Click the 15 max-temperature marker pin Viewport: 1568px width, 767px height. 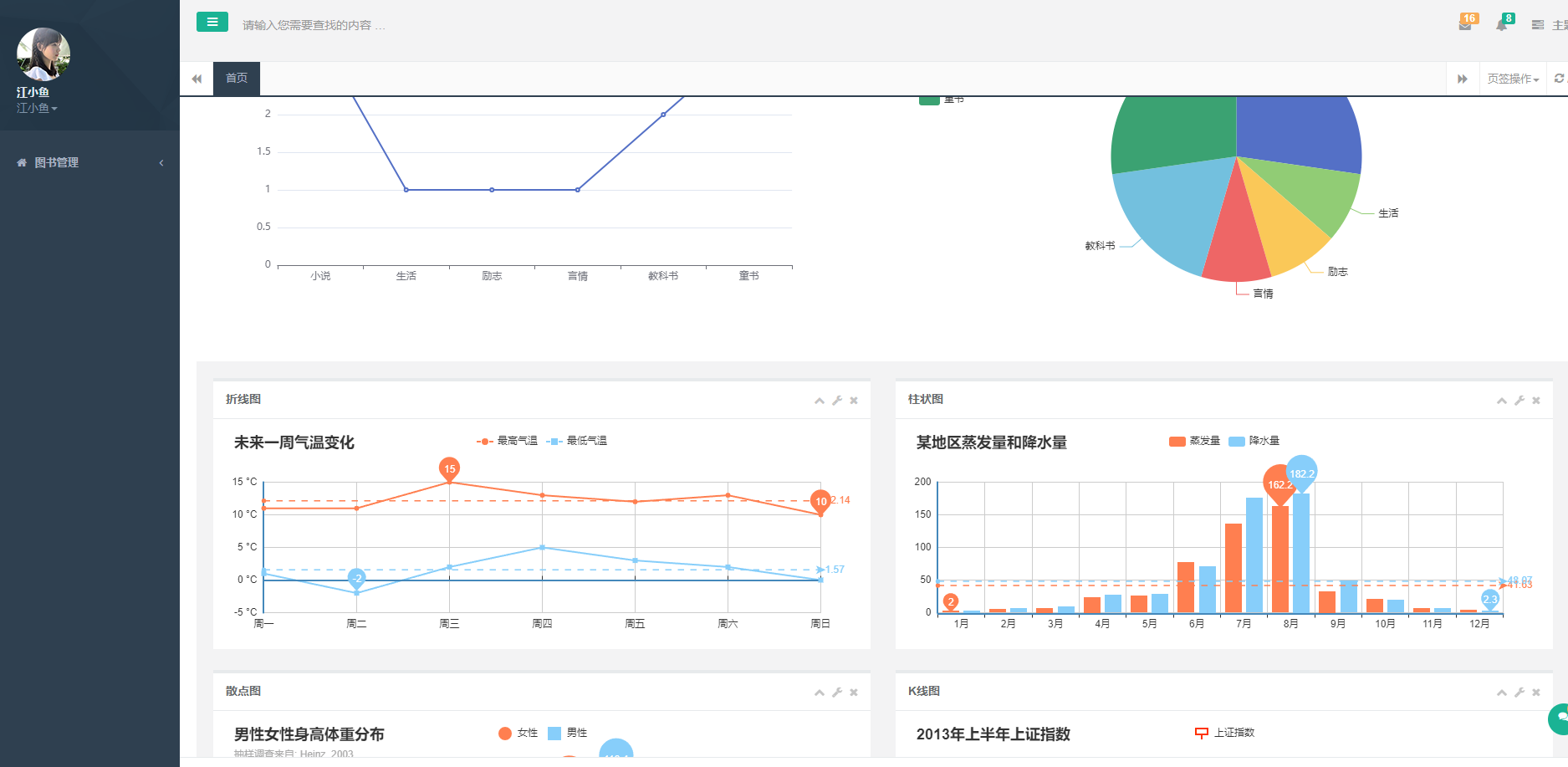pyautogui.click(x=450, y=468)
